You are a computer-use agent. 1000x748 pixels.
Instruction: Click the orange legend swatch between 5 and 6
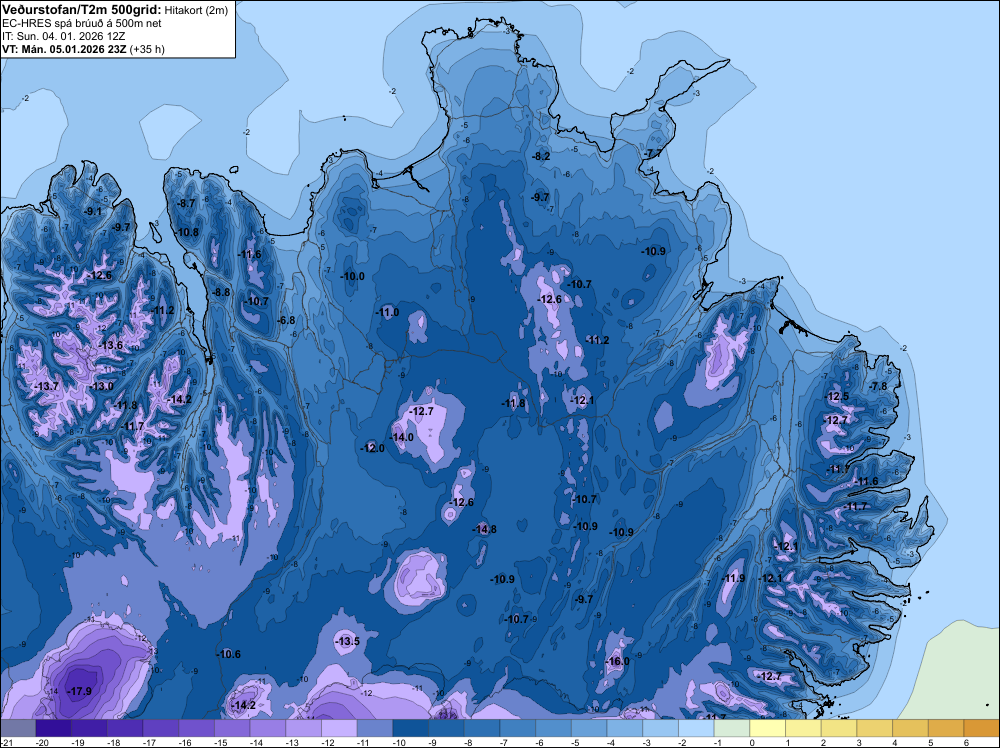(x=946, y=727)
